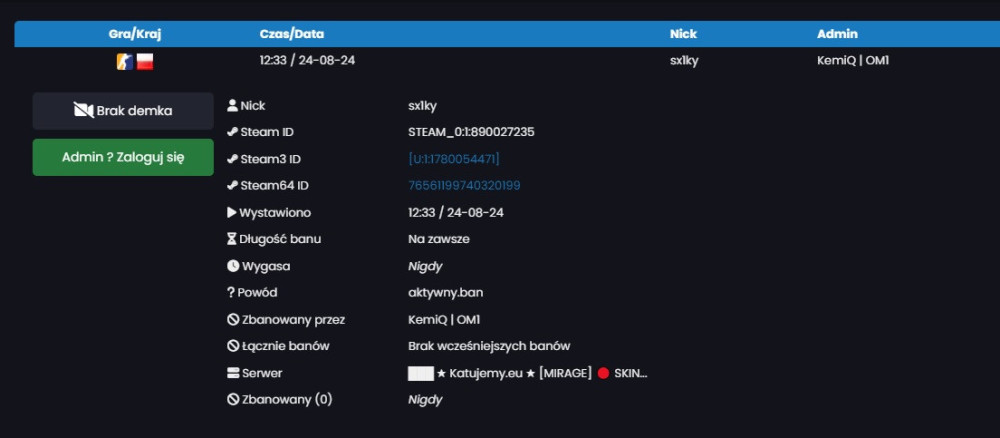Open the Steam3 ID link [U:1:1780054471]
Screen dimensions: 1000x438
[x=454, y=159]
